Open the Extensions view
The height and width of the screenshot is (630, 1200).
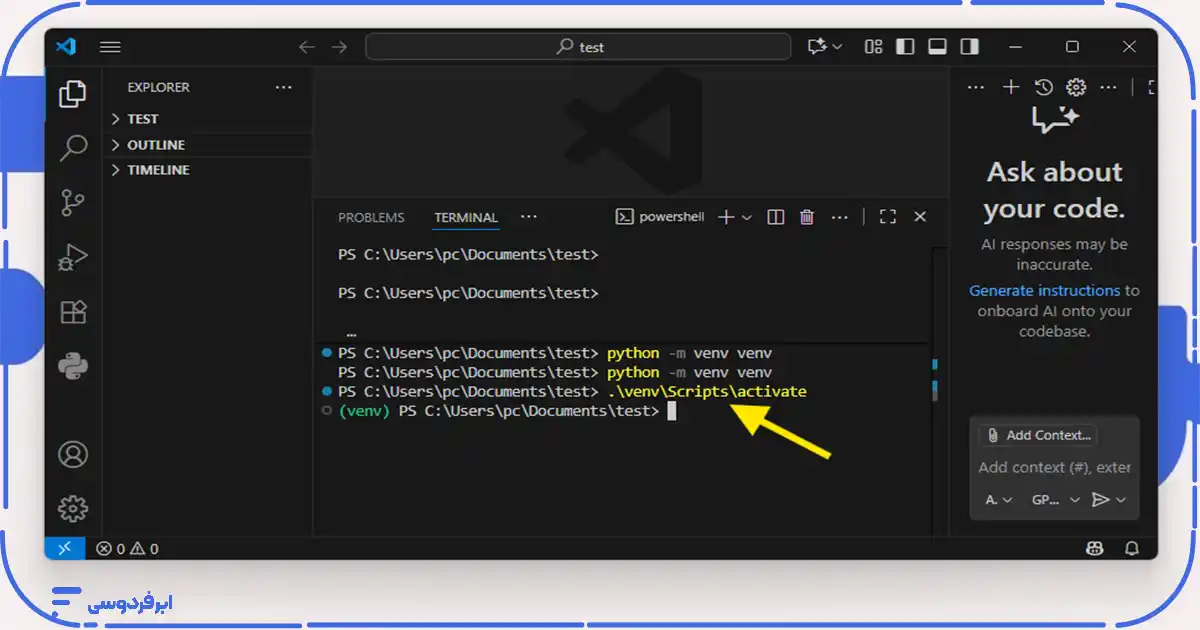pos(73,312)
